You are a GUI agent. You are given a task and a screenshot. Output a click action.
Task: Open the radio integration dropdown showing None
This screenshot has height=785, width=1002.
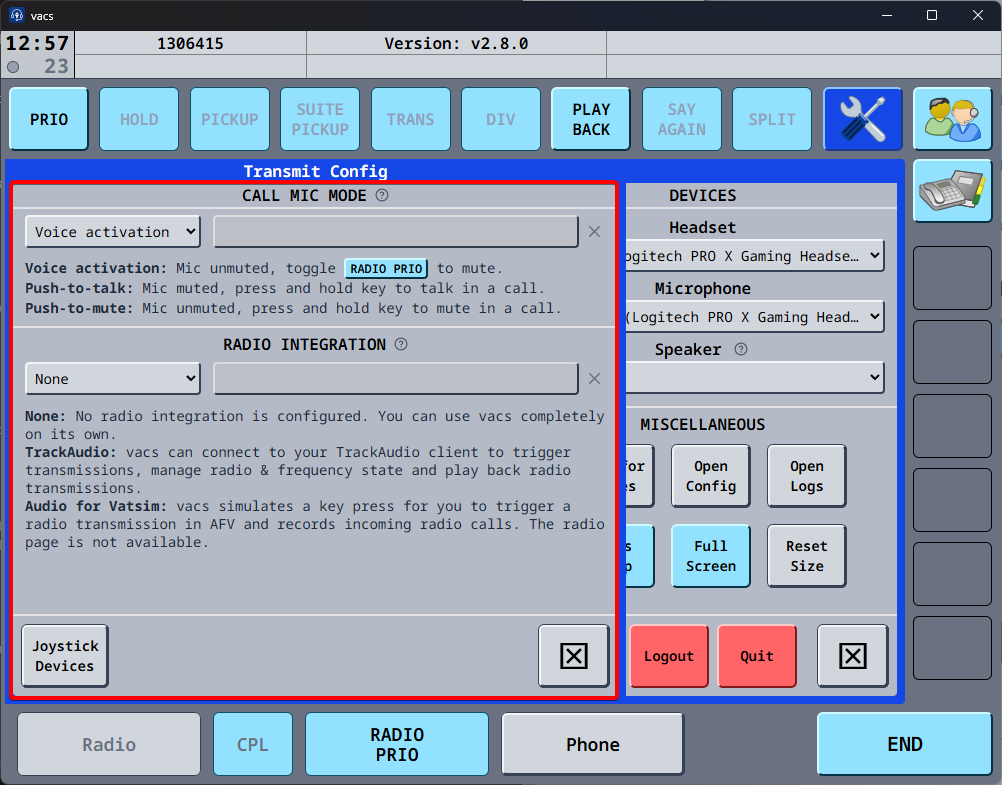pyautogui.click(x=113, y=378)
